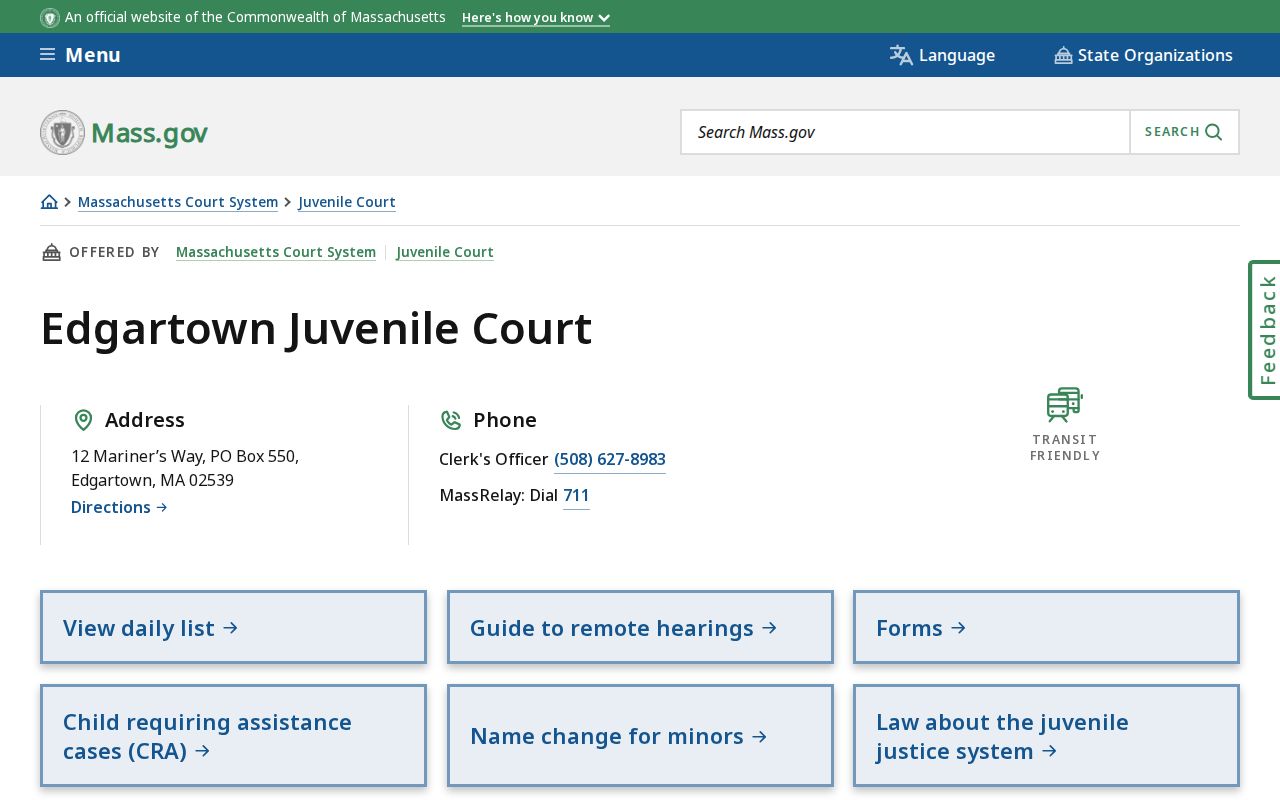Click the Transit Friendly bus icon
The width and height of the screenshot is (1280, 800).
(1065, 405)
